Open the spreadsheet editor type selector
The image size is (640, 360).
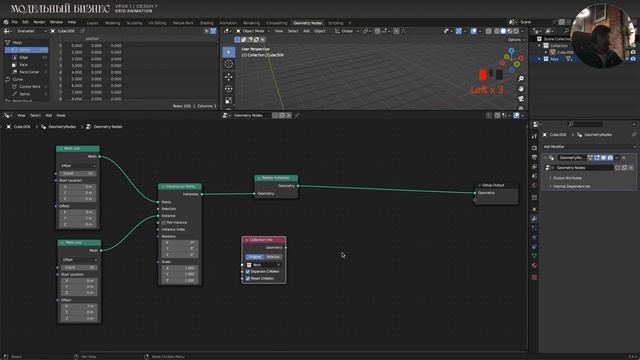(x=7, y=31)
